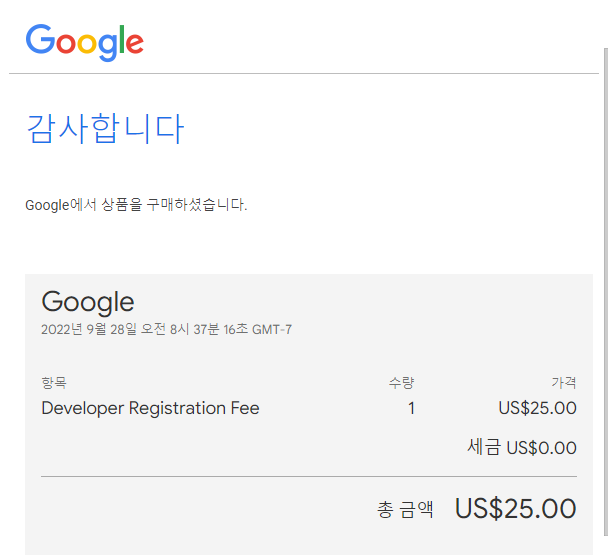Image resolution: width=608 pixels, height=555 pixels.
Task: Click the large total amount US$25.00
Action: 516,508
